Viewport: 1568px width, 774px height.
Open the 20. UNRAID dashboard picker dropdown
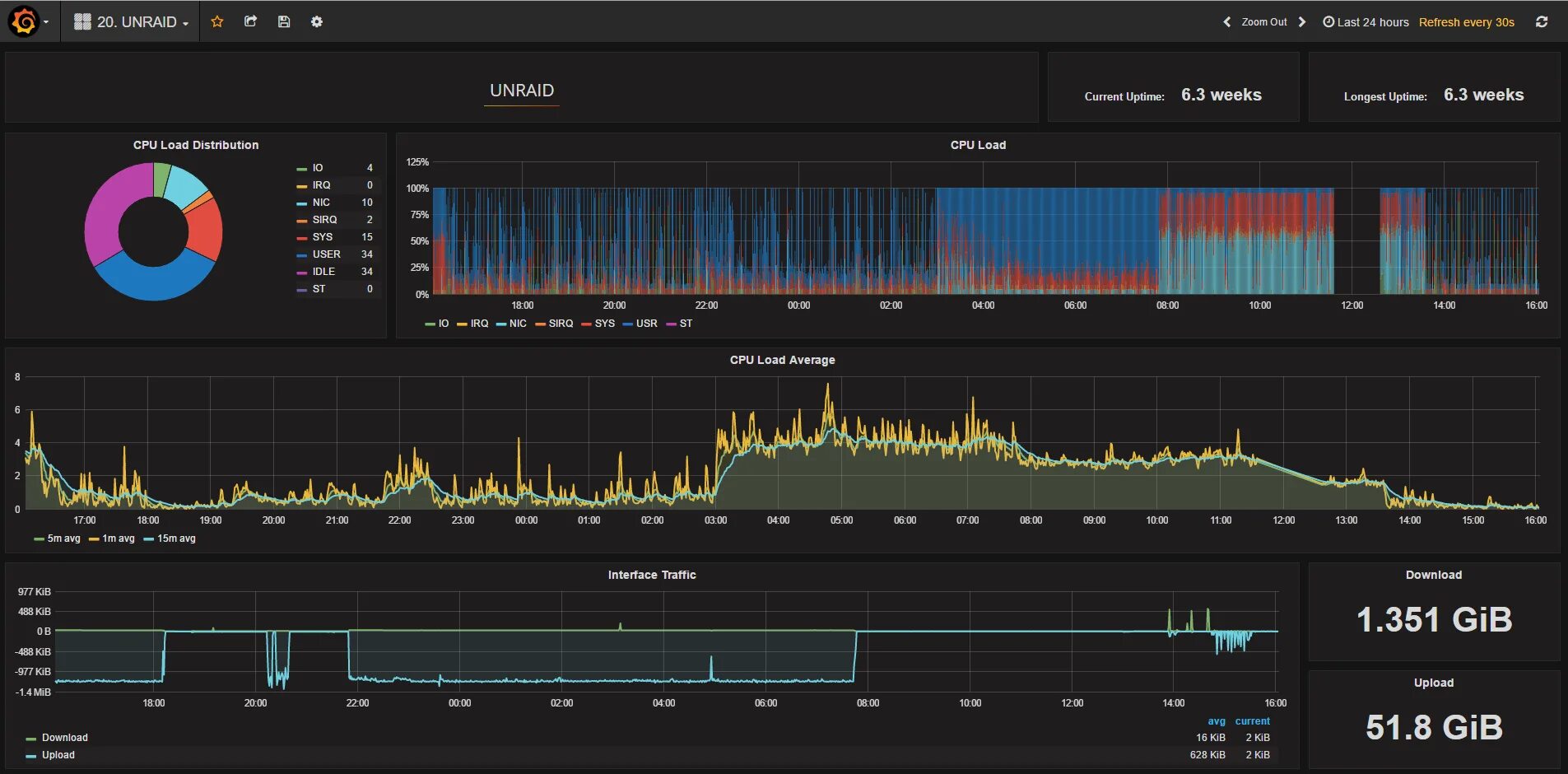[x=132, y=22]
